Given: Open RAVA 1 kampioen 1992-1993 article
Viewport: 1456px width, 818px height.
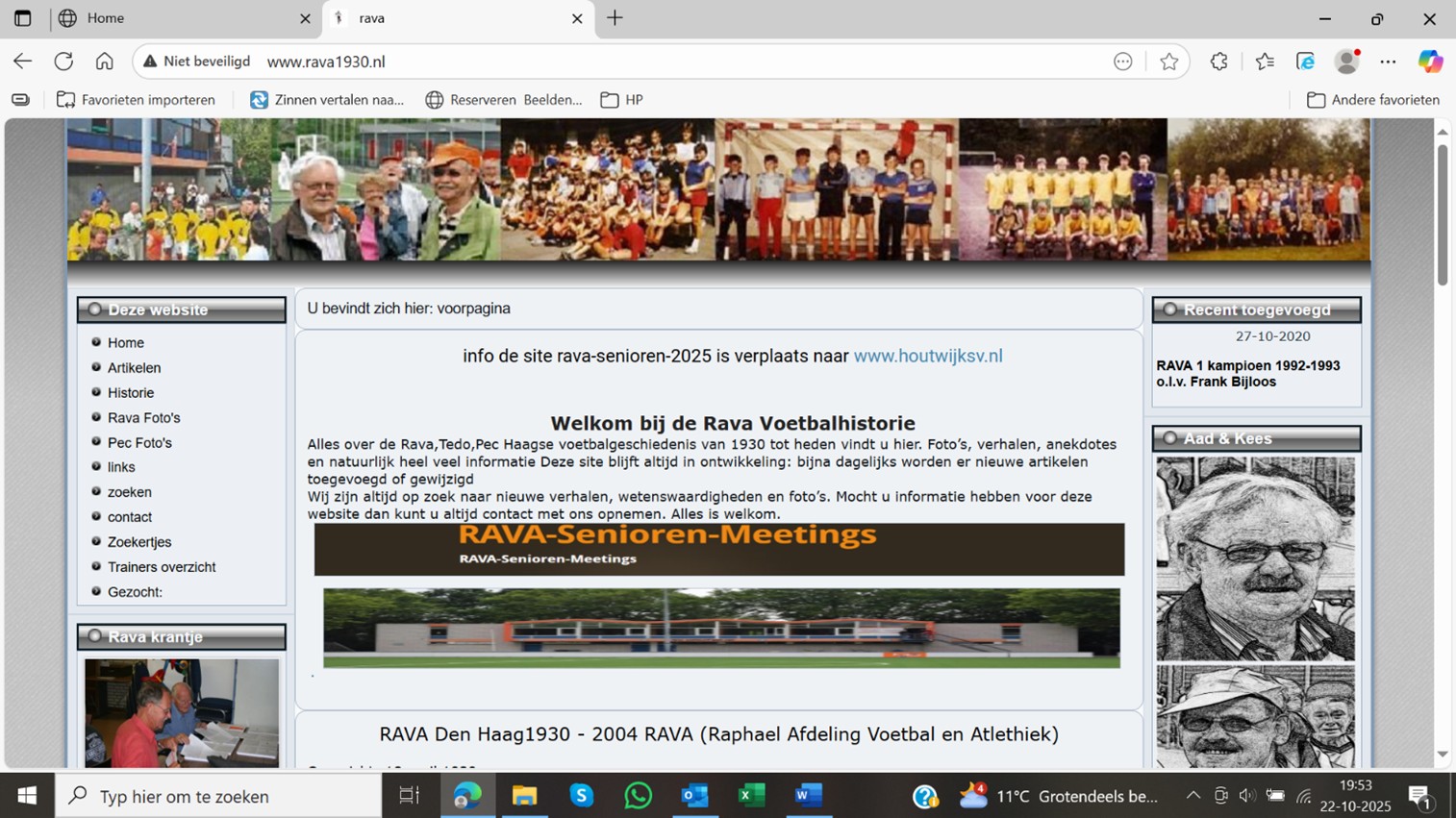Looking at the screenshot, I should [1247, 374].
